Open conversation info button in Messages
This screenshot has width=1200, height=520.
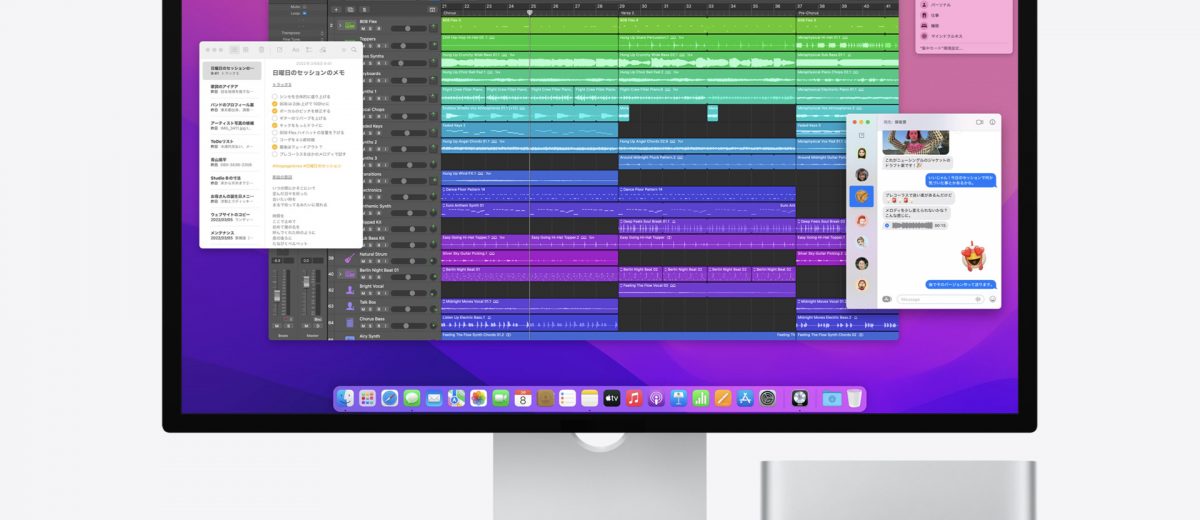point(992,121)
